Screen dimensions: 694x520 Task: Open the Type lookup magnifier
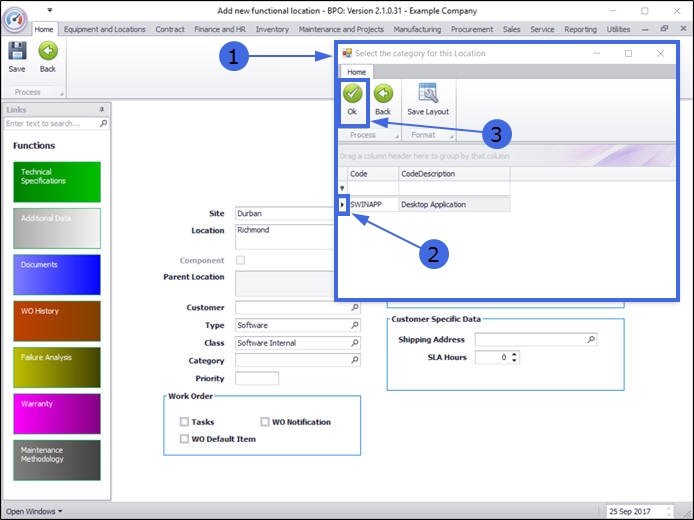pyautogui.click(x=355, y=325)
